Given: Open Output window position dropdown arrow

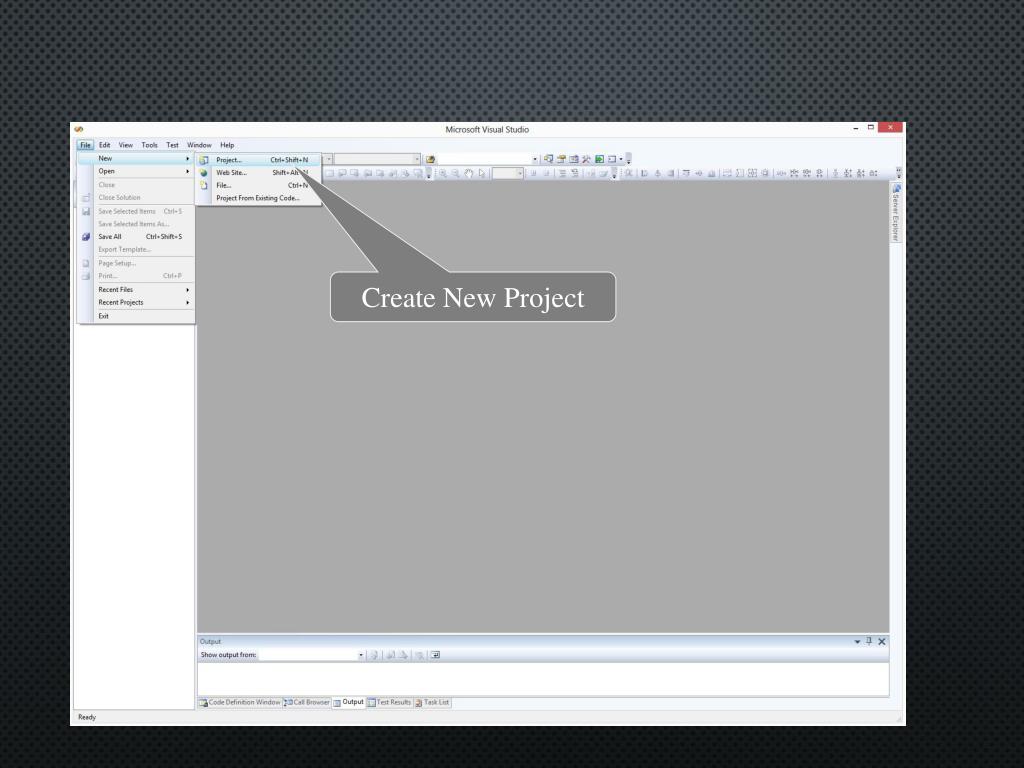Looking at the screenshot, I should (x=857, y=642).
